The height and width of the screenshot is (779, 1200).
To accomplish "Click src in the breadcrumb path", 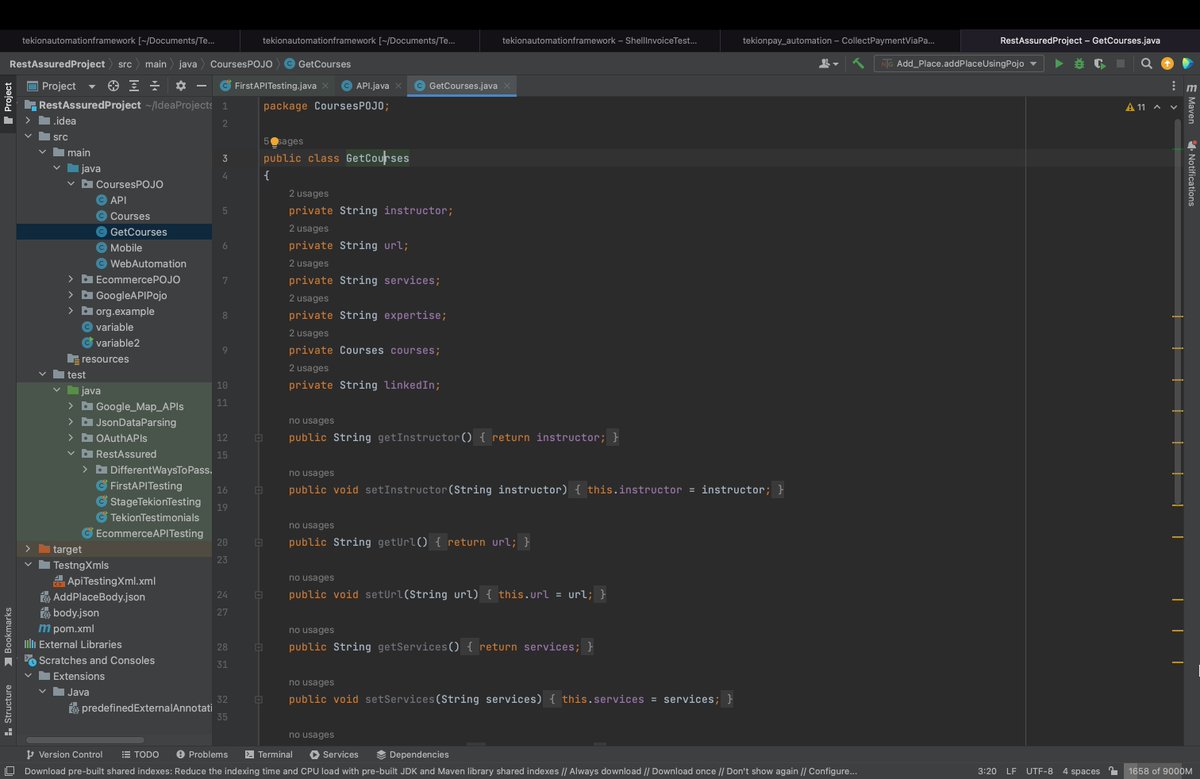I will [125, 64].
